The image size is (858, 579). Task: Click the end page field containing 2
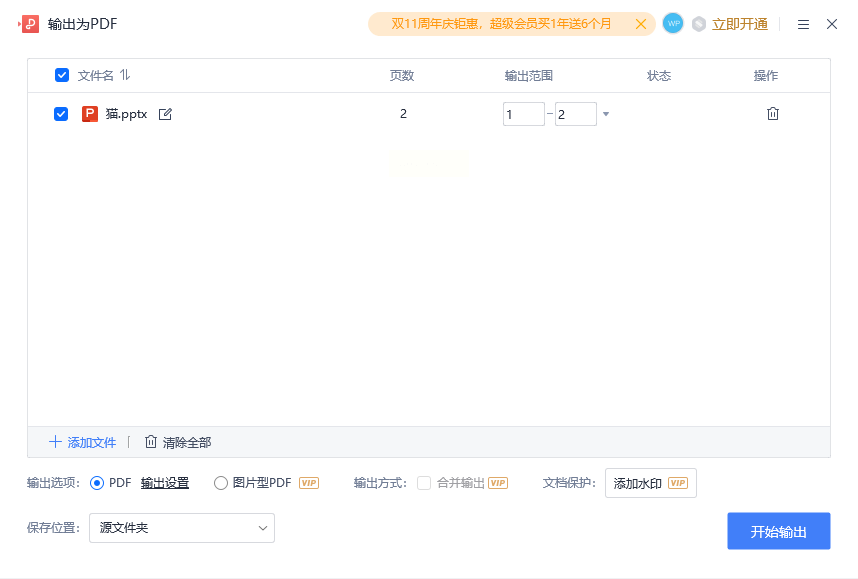point(576,114)
